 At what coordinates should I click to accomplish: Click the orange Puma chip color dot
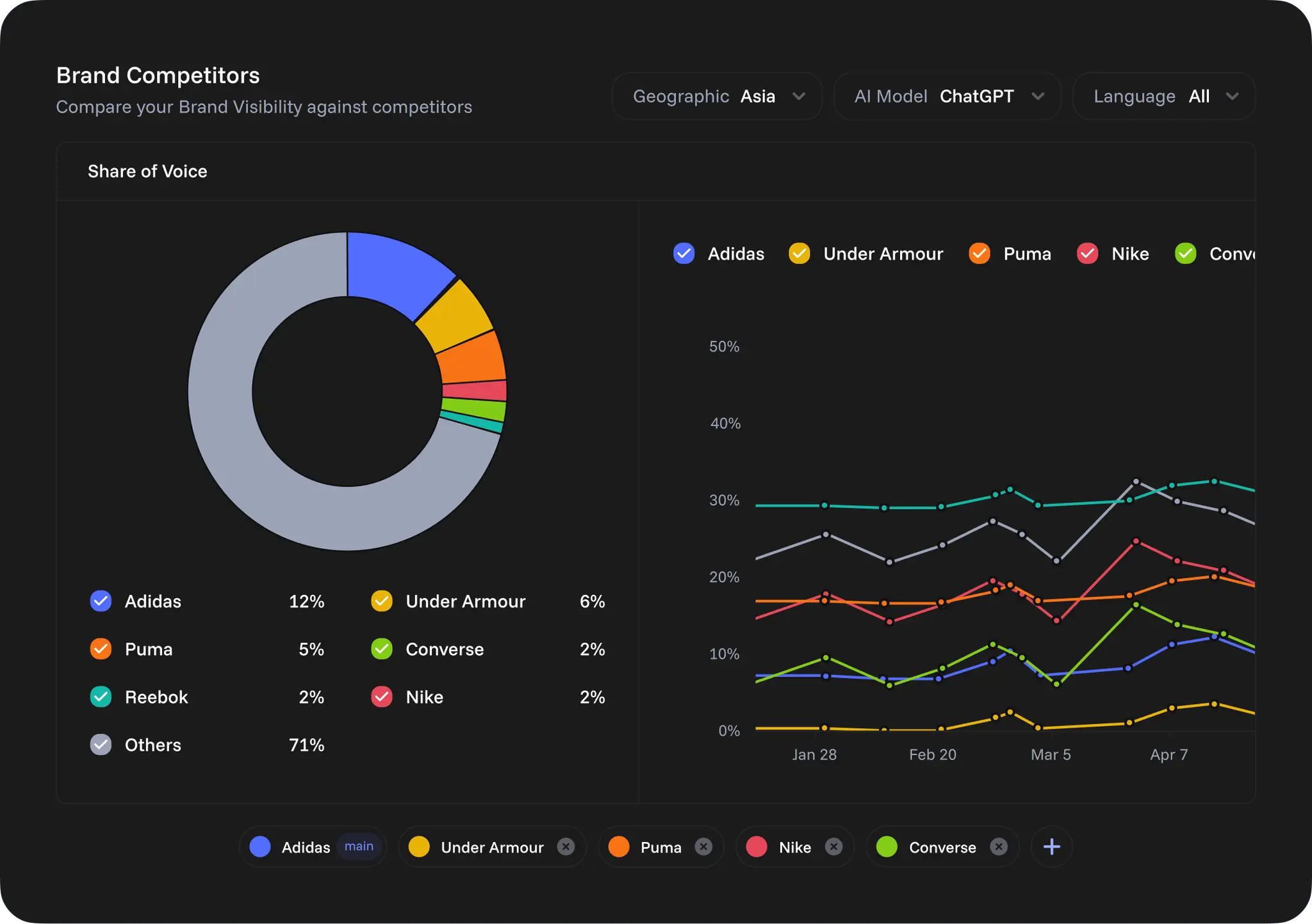(619, 847)
